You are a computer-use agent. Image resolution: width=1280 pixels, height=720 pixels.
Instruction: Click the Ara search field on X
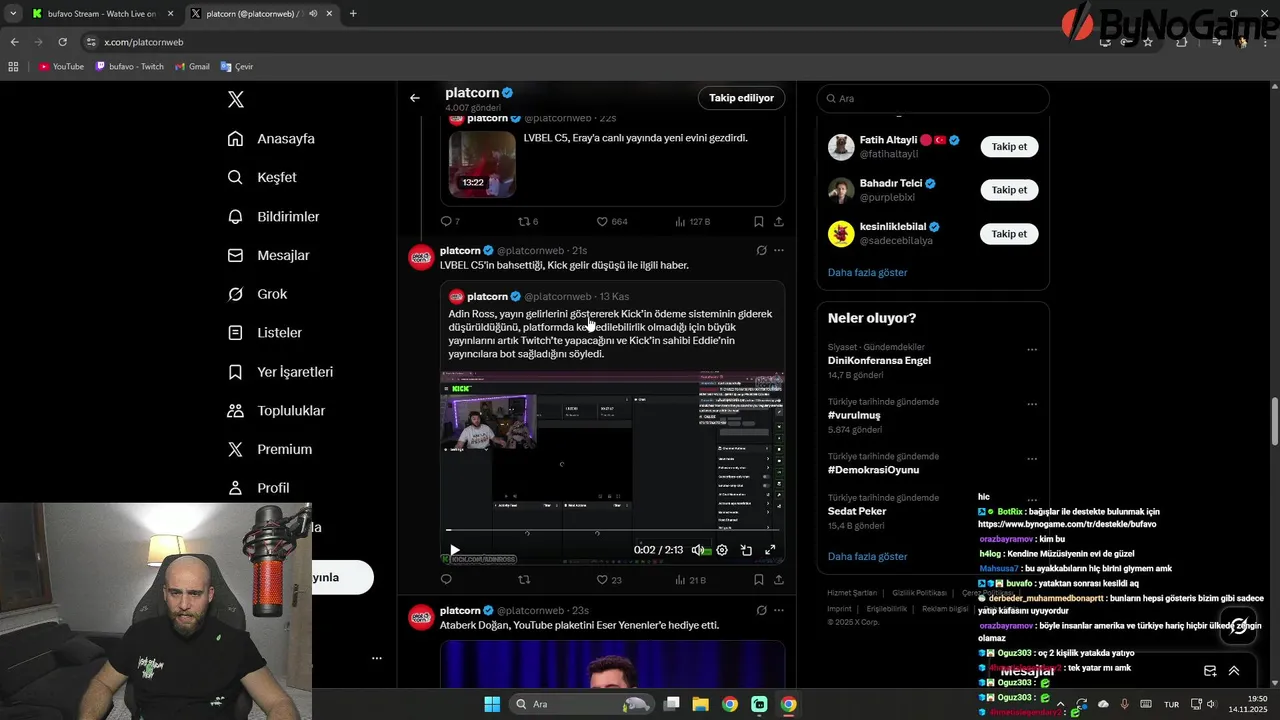point(933,99)
